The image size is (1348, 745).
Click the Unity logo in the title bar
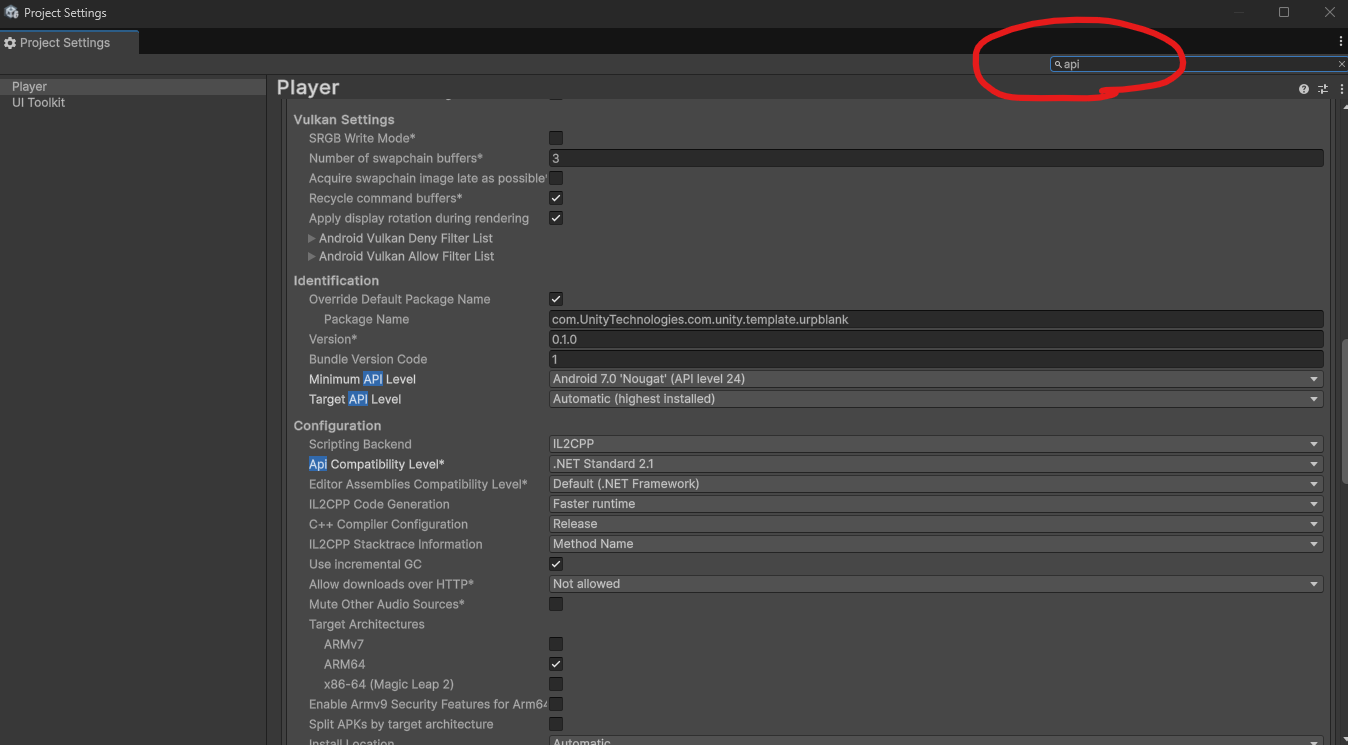(11, 13)
